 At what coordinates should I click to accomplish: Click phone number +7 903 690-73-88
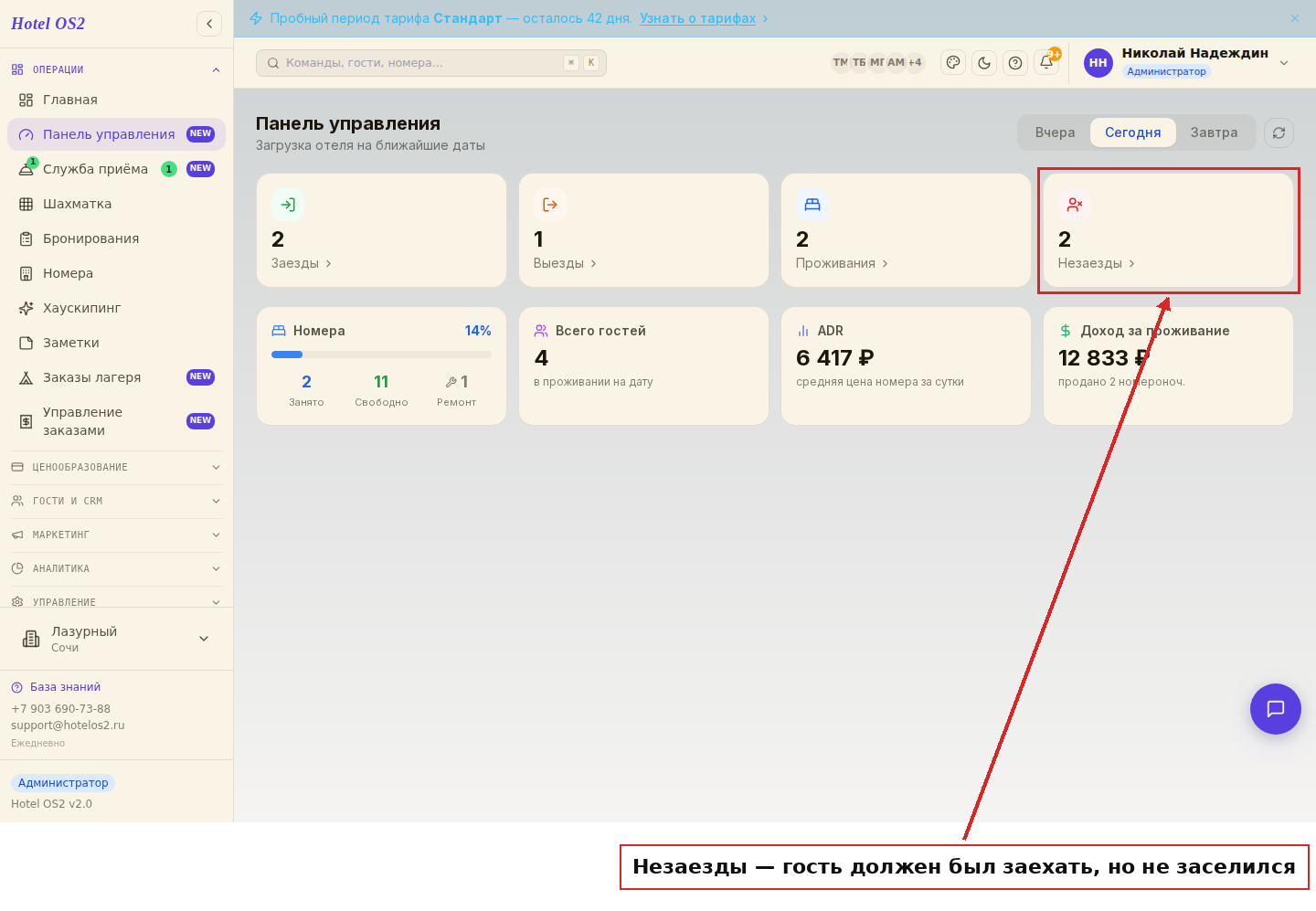click(x=60, y=709)
